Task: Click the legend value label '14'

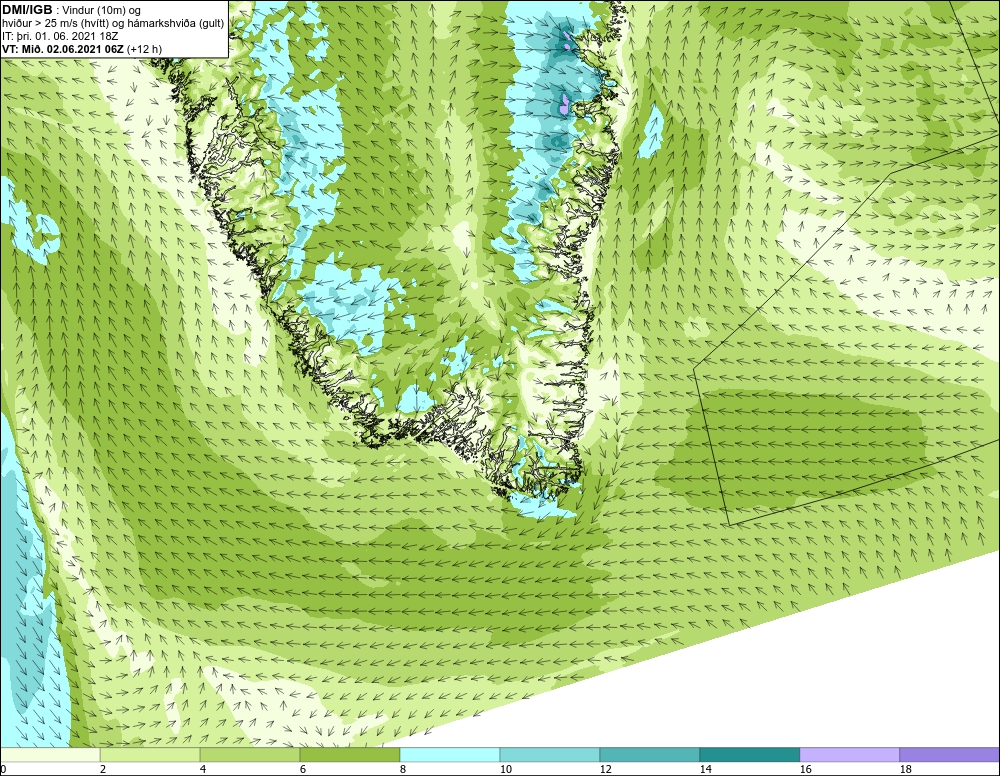Action: [705, 769]
